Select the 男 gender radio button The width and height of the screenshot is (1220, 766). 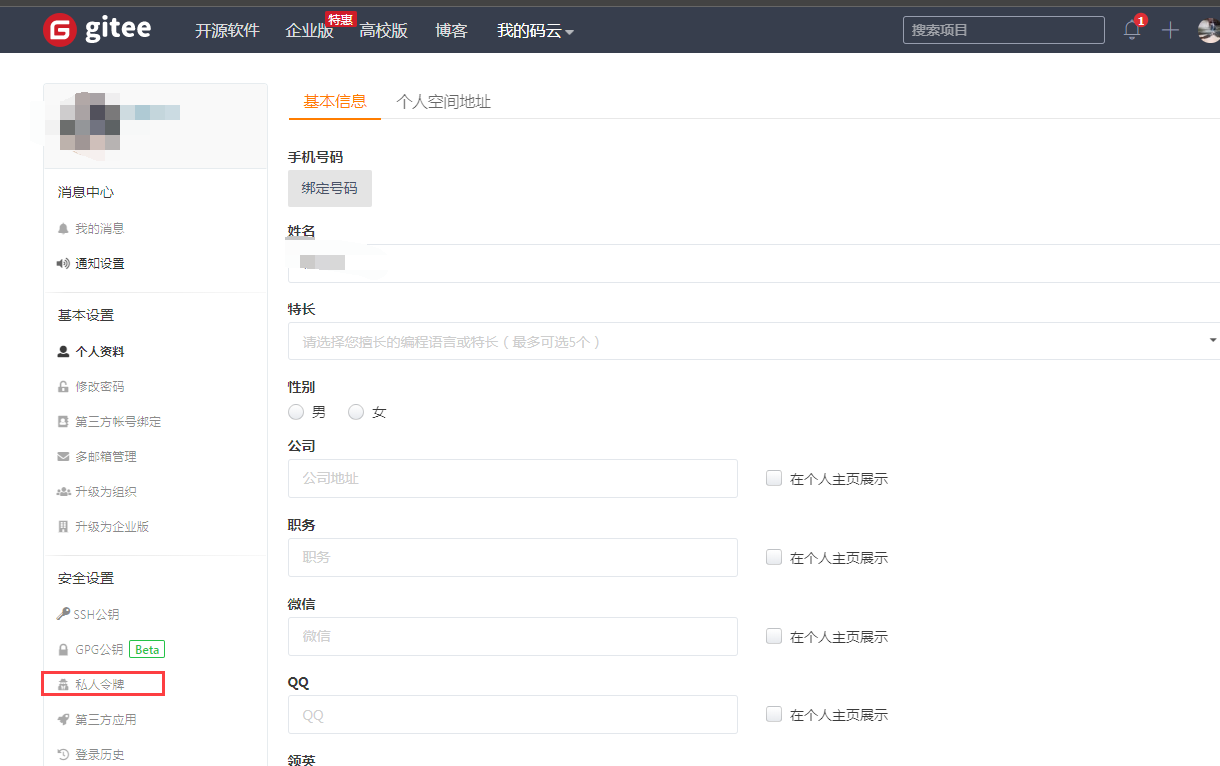[x=296, y=412]
